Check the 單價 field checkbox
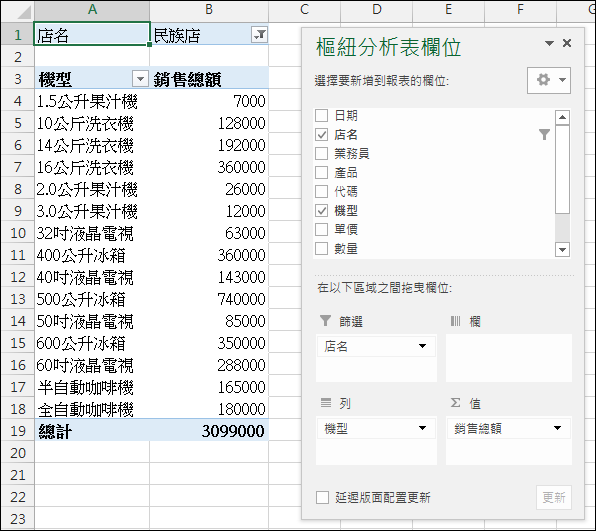The height and width of the screenshot is (531, 596). pos(322,229)
